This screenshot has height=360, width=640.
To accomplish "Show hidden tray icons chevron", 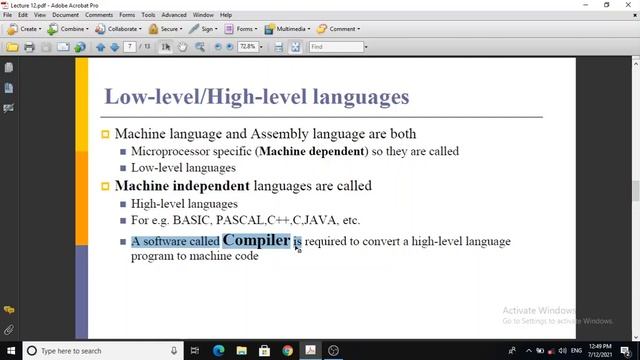I will pos(529,351).
